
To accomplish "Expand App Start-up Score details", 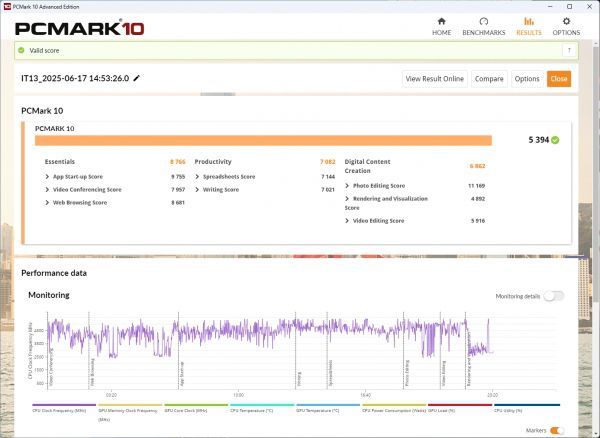I will [47, 177].
